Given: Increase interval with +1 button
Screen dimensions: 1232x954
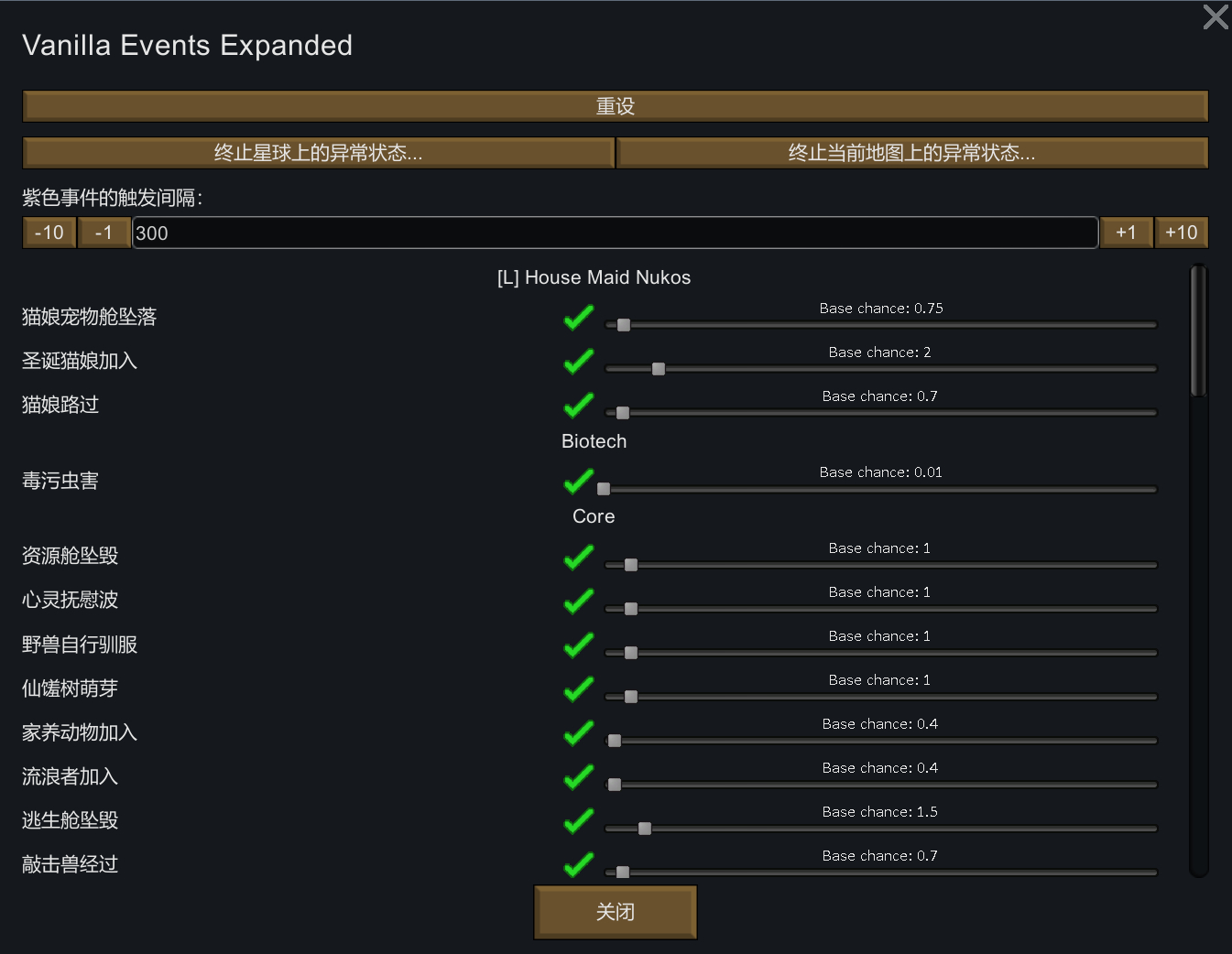Looking at the screenshot, I should click(x=1126, y=233).
